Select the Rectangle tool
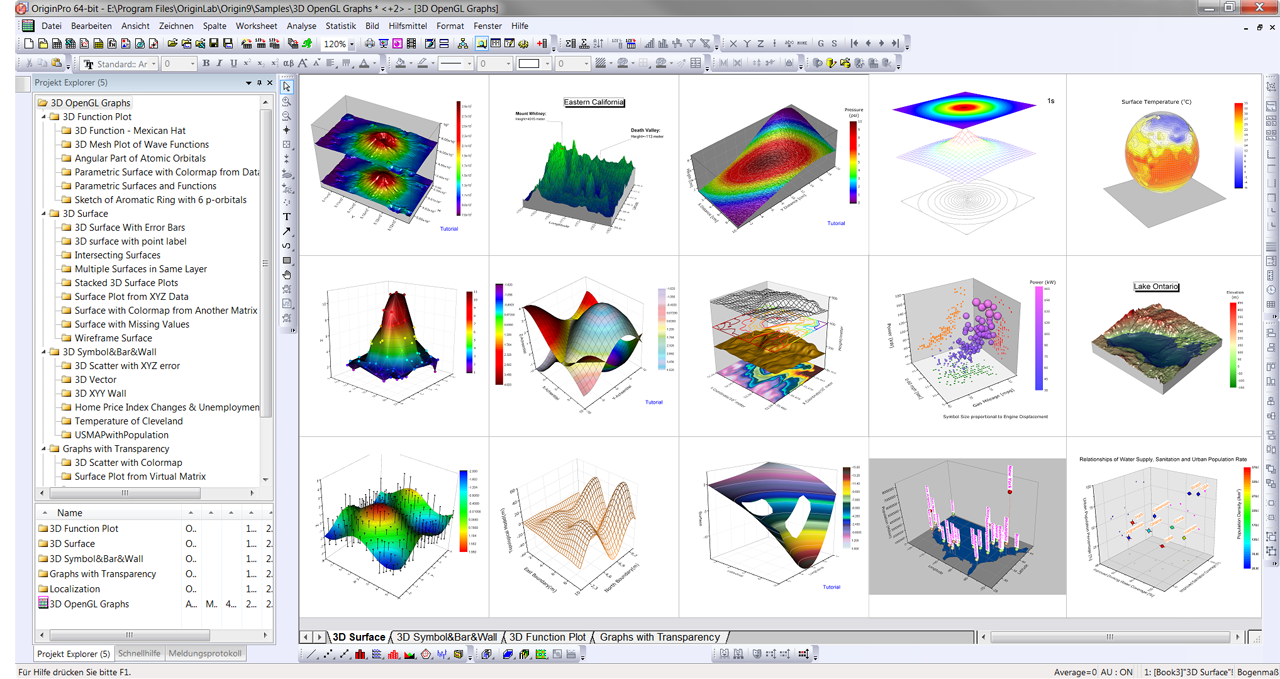Image resolution: width=1280 pixels, height=679 pixels. [x=287, y=260]
